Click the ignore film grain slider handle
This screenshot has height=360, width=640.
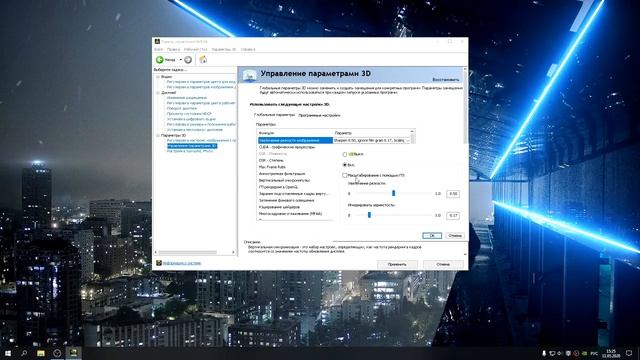[x=369, y=215]
